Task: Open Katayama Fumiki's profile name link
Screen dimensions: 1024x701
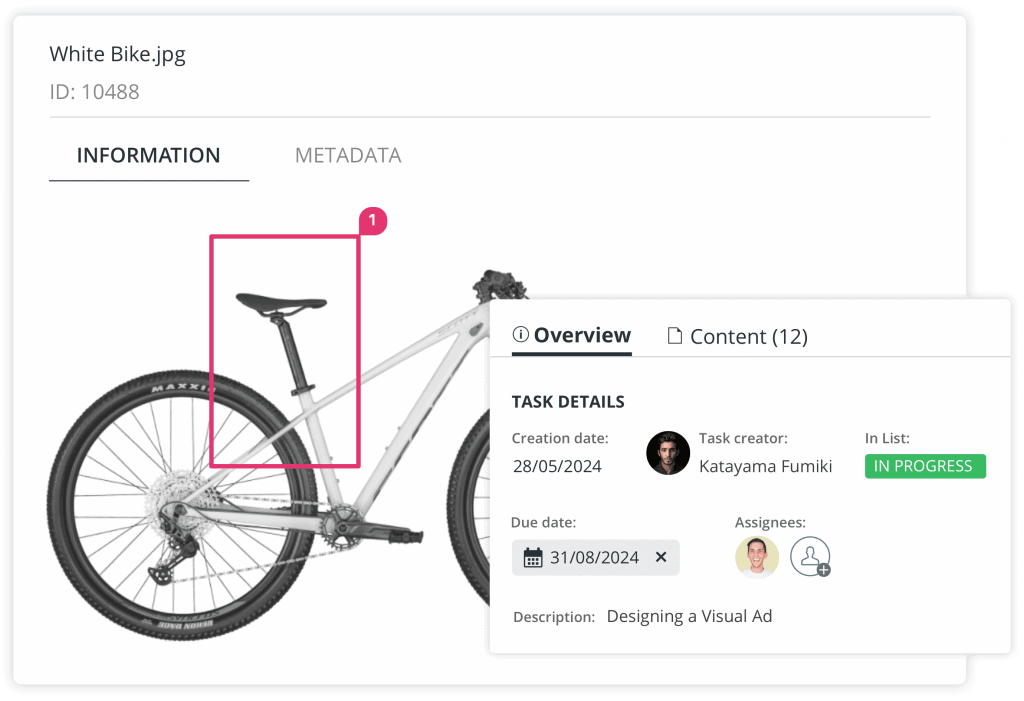Action: [x=765, y=466]
